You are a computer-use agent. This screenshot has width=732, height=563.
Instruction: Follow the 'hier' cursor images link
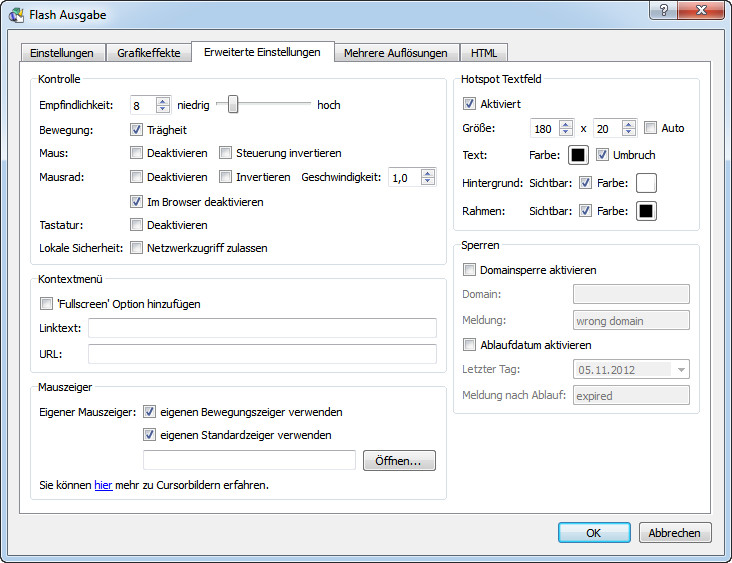tap(103, 485)
